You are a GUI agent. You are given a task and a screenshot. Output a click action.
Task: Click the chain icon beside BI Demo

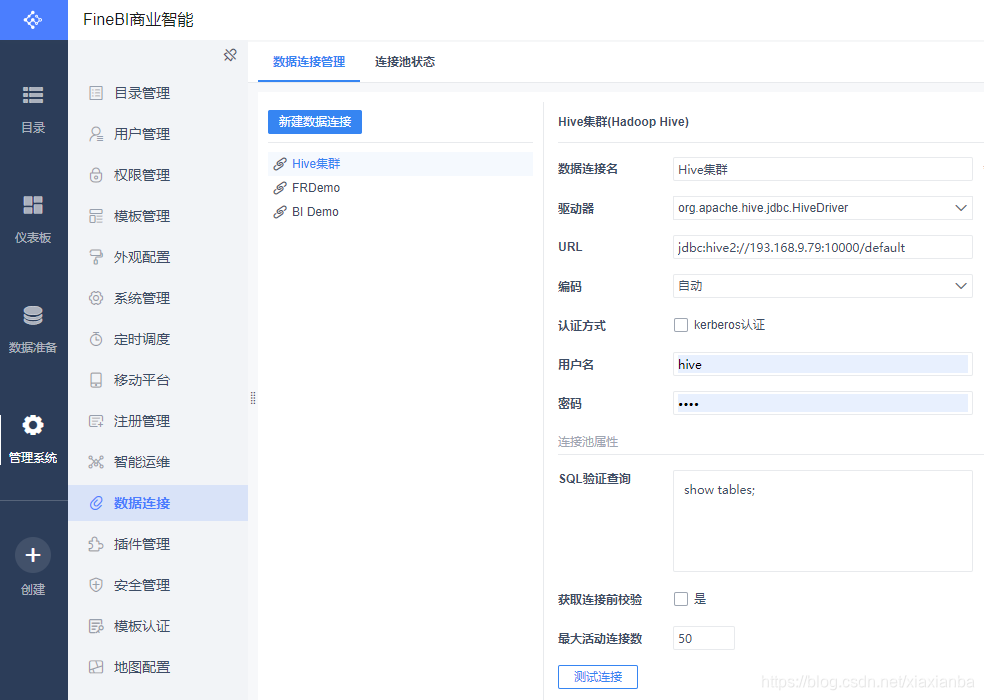click(x=280, y=212)
